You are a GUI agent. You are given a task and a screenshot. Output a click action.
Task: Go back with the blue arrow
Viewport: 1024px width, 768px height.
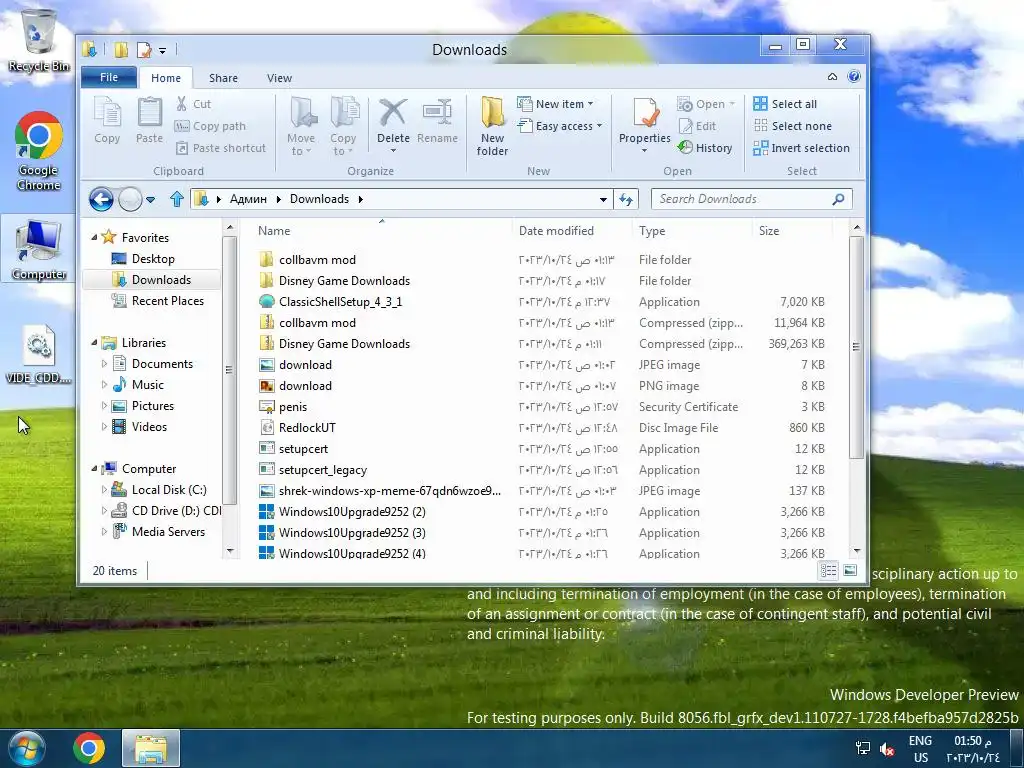pyautogui.click(x=101, y=199)
